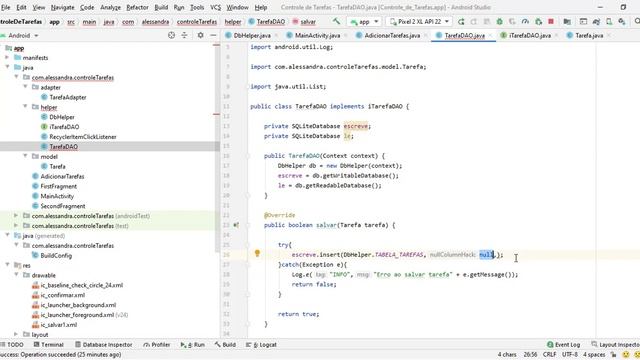Click the 4 spaces indent setting
Image resolution: width=640 pixels, height=360 pixels.
[594, 354]
